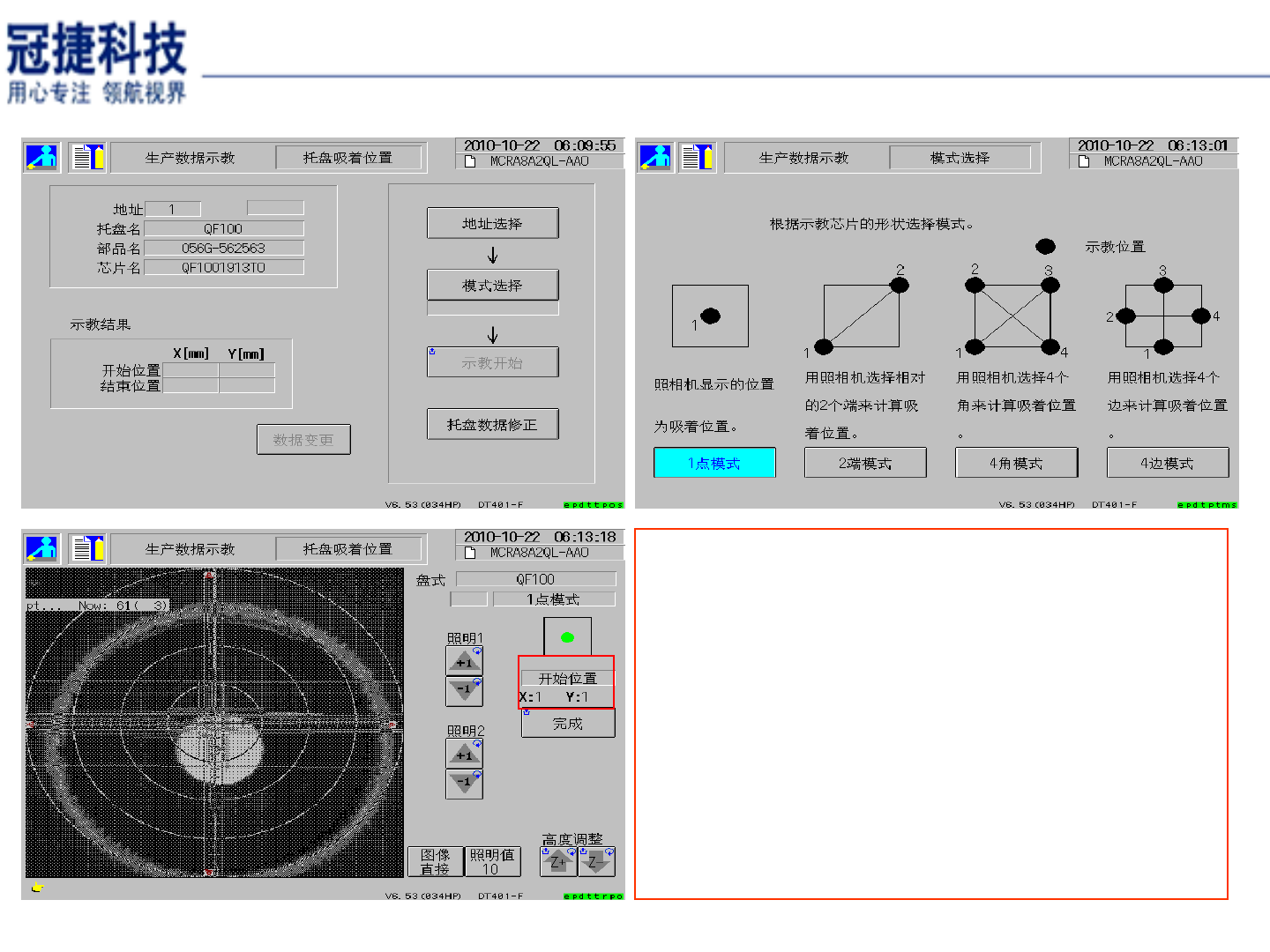Click the 地址 input field showing 1
Viewport: 1270px width, 952px height.
(173, 209)
